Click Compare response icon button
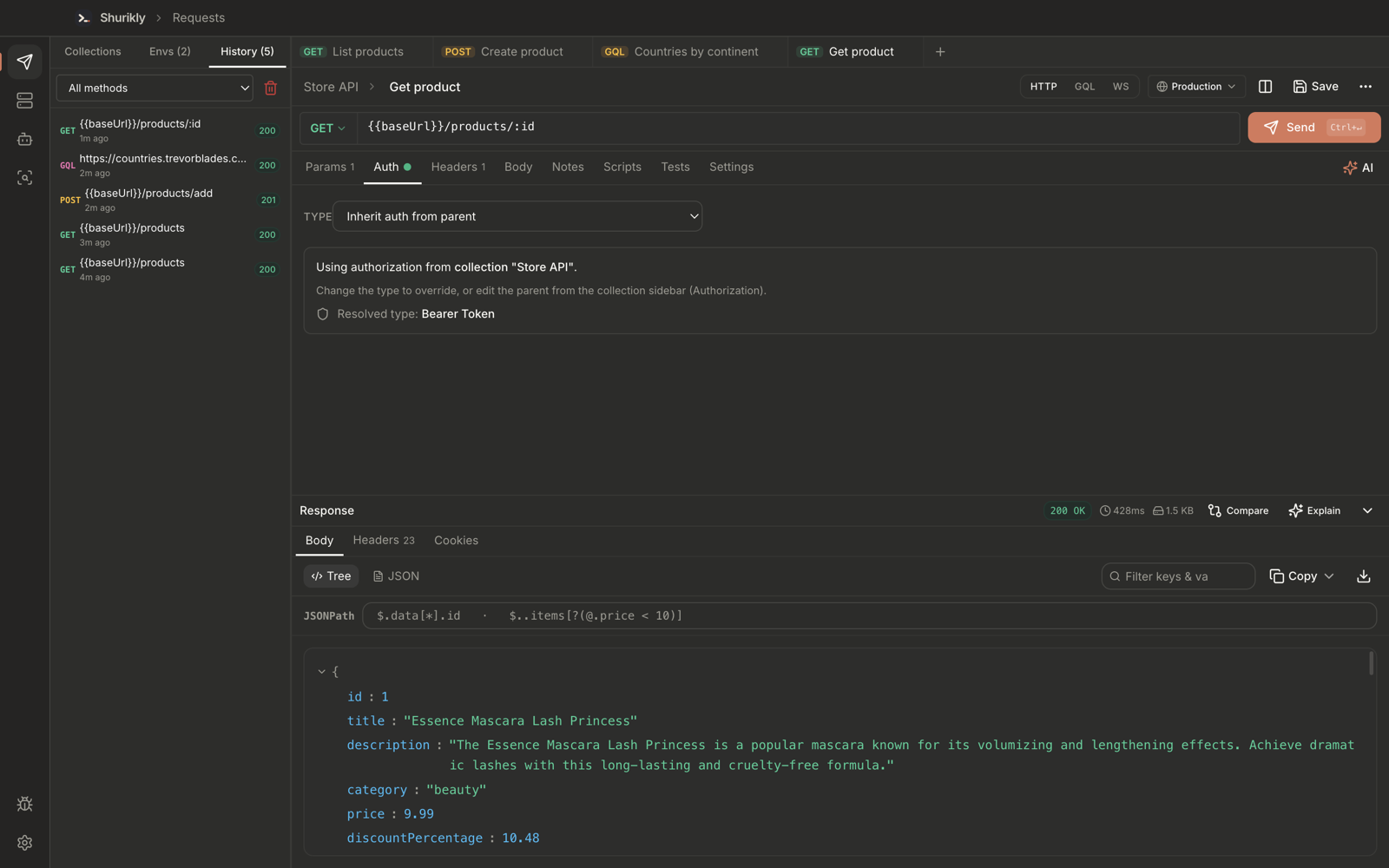 [x=1238, y=510]
